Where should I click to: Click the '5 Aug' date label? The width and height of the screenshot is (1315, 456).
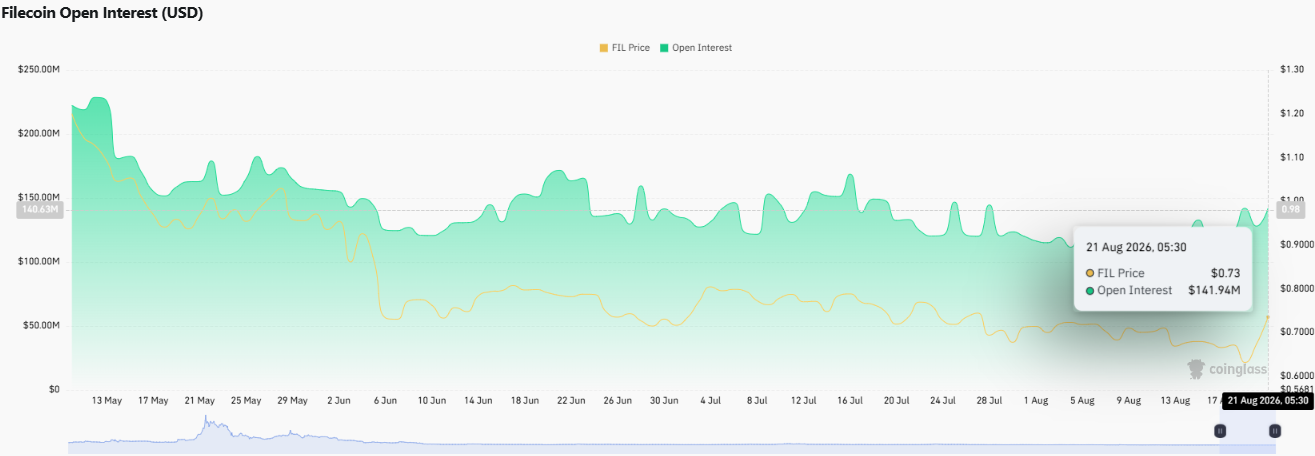[x=1082, y=400]
